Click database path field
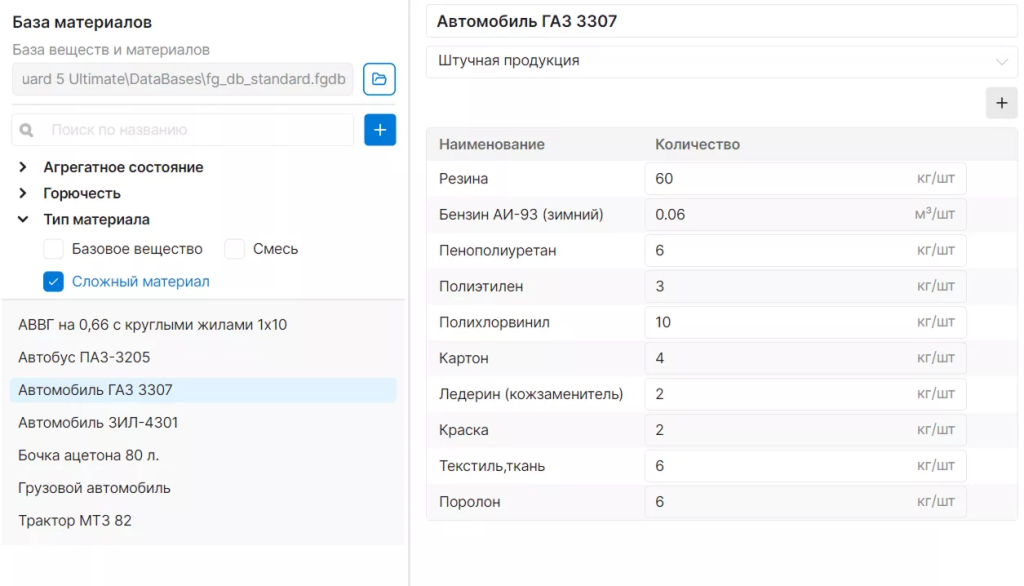 (183, 79)
